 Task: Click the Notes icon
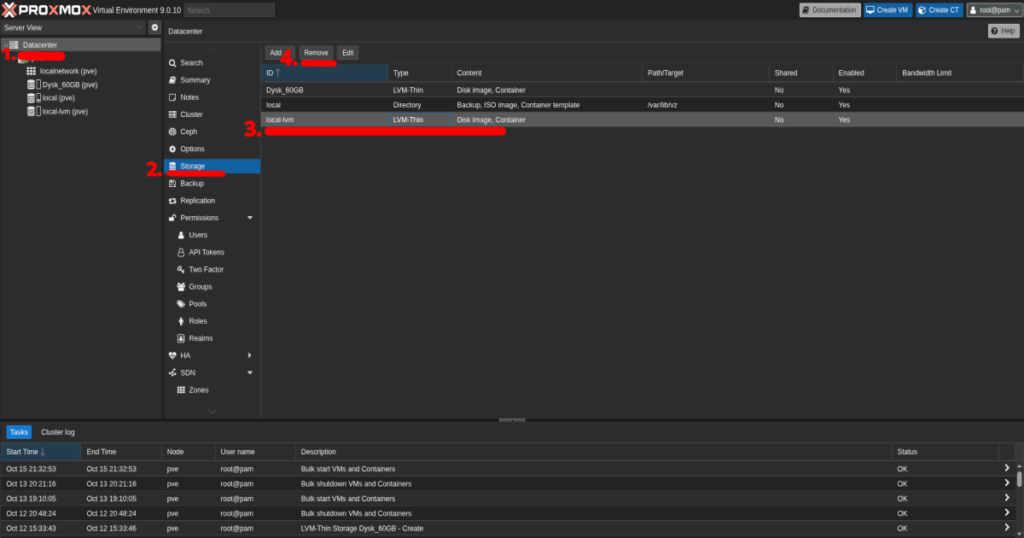[172, 97]
